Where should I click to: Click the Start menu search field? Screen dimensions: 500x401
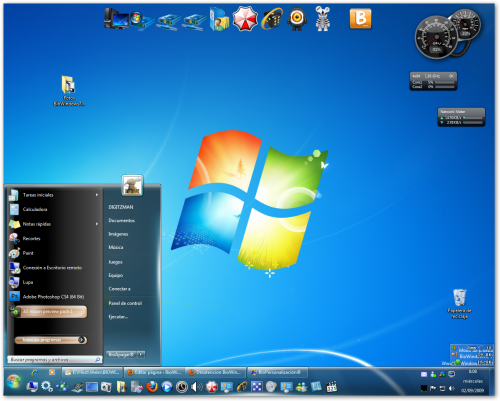point(55,359)
